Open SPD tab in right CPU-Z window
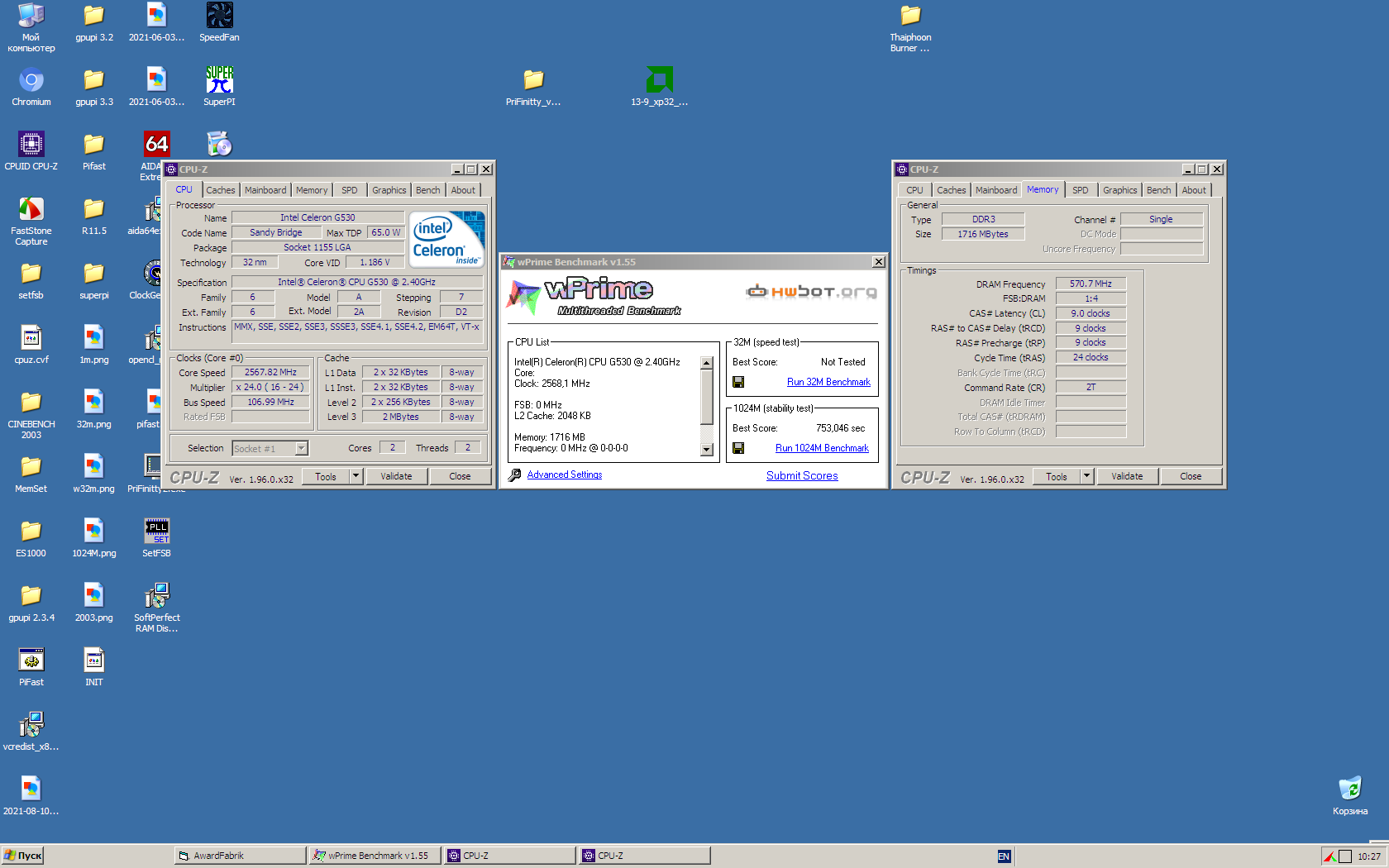 pyautogui.click(x=1080, y=190)
